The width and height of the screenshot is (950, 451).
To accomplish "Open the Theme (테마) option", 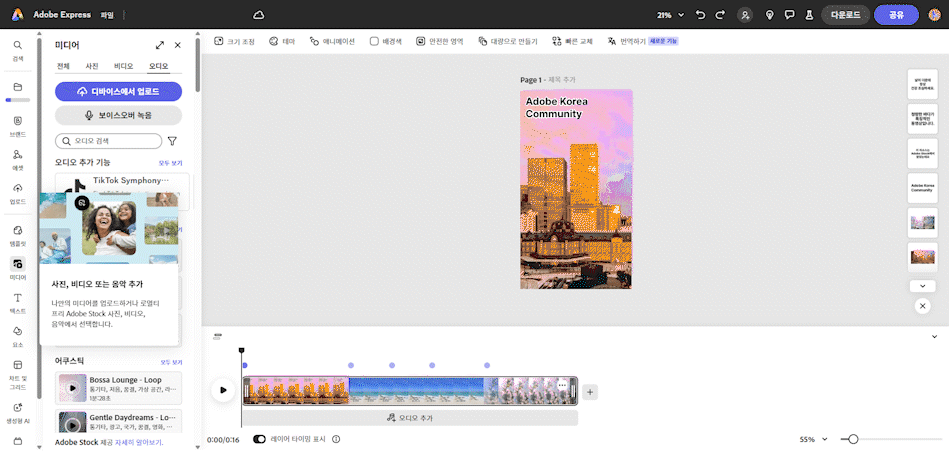I will tap(281, 41).
